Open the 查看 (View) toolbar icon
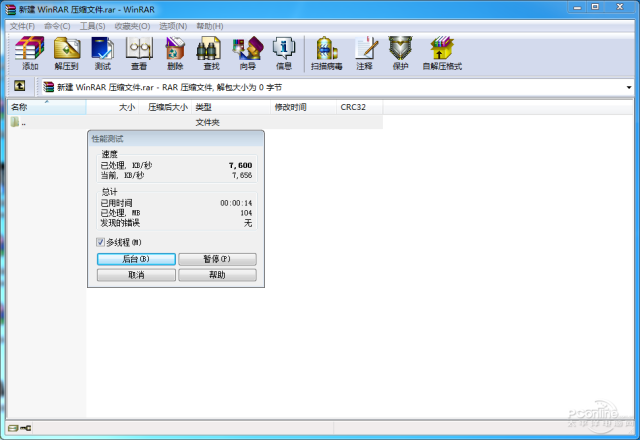This screenshot has width=640, height=440. pos(138,52)
